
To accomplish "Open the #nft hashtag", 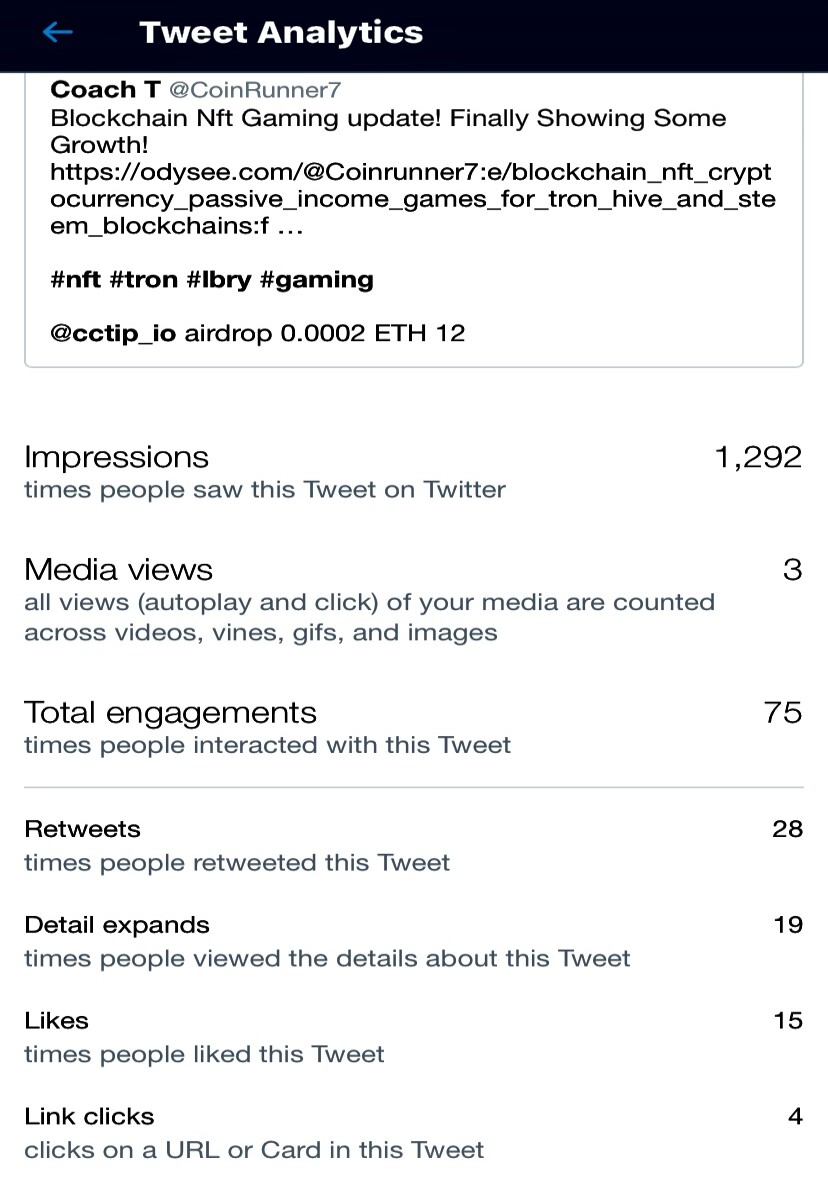I will [x=75, y=280].
